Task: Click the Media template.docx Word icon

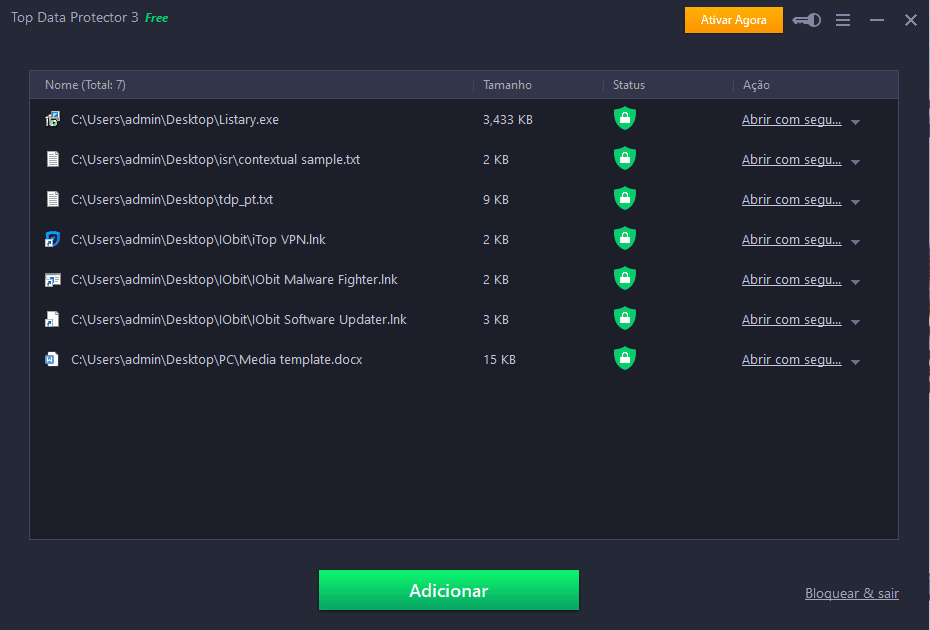Action: tap(52, 359)
